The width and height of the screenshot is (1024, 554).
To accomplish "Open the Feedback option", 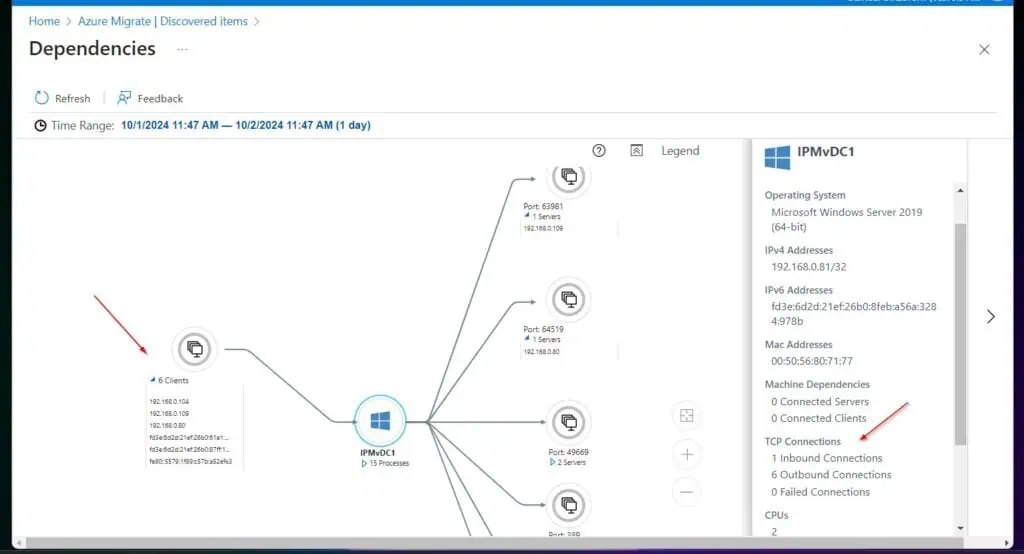I will 150,98.
